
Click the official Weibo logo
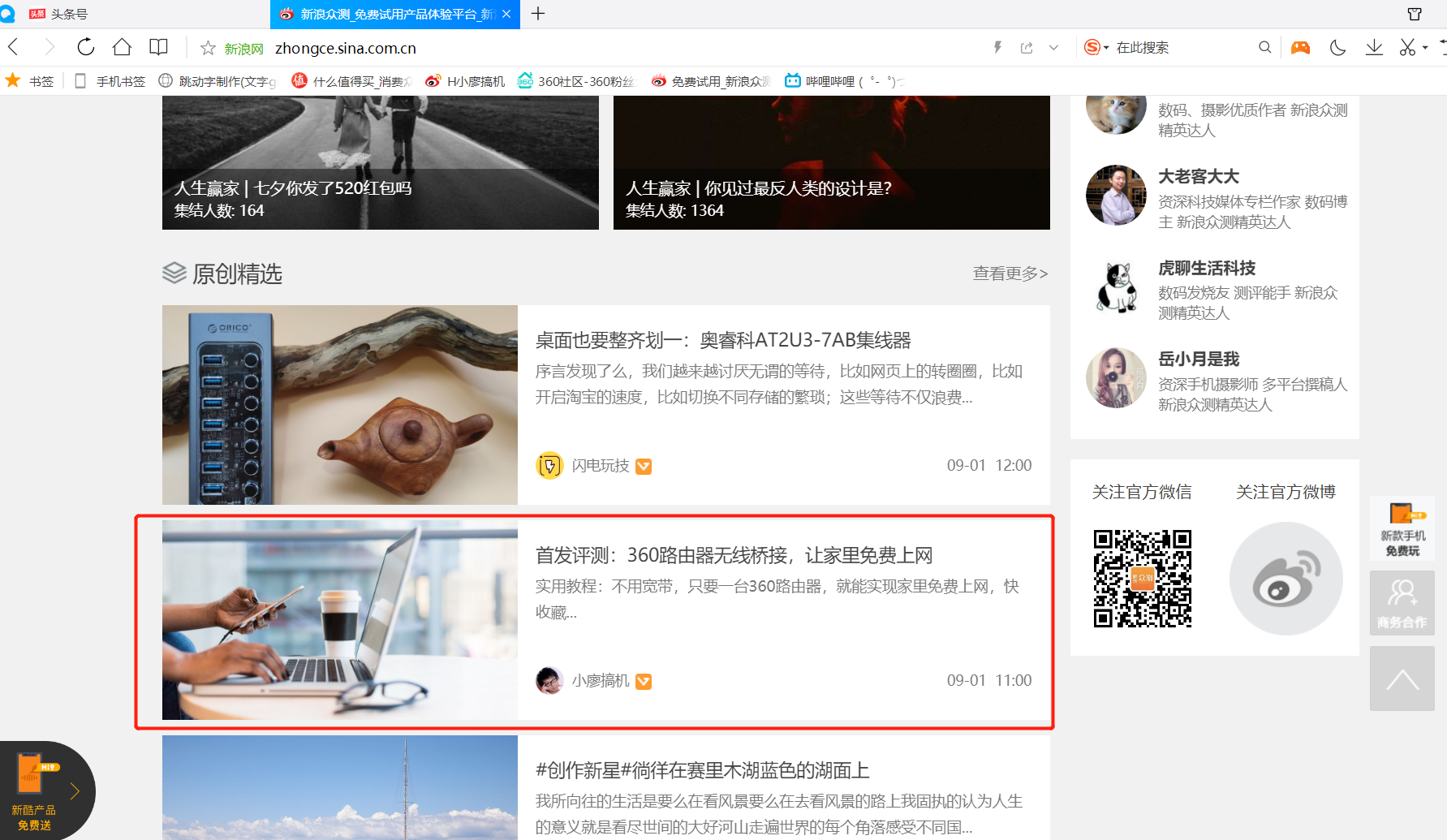point(1286,579)
